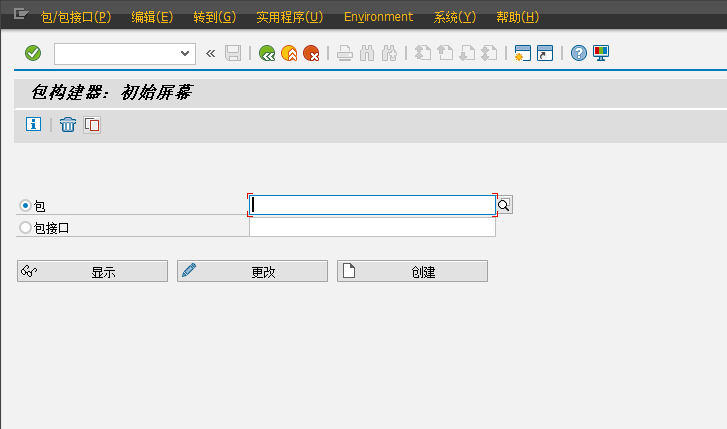Click the Delete trash can icon

point(68,124)
